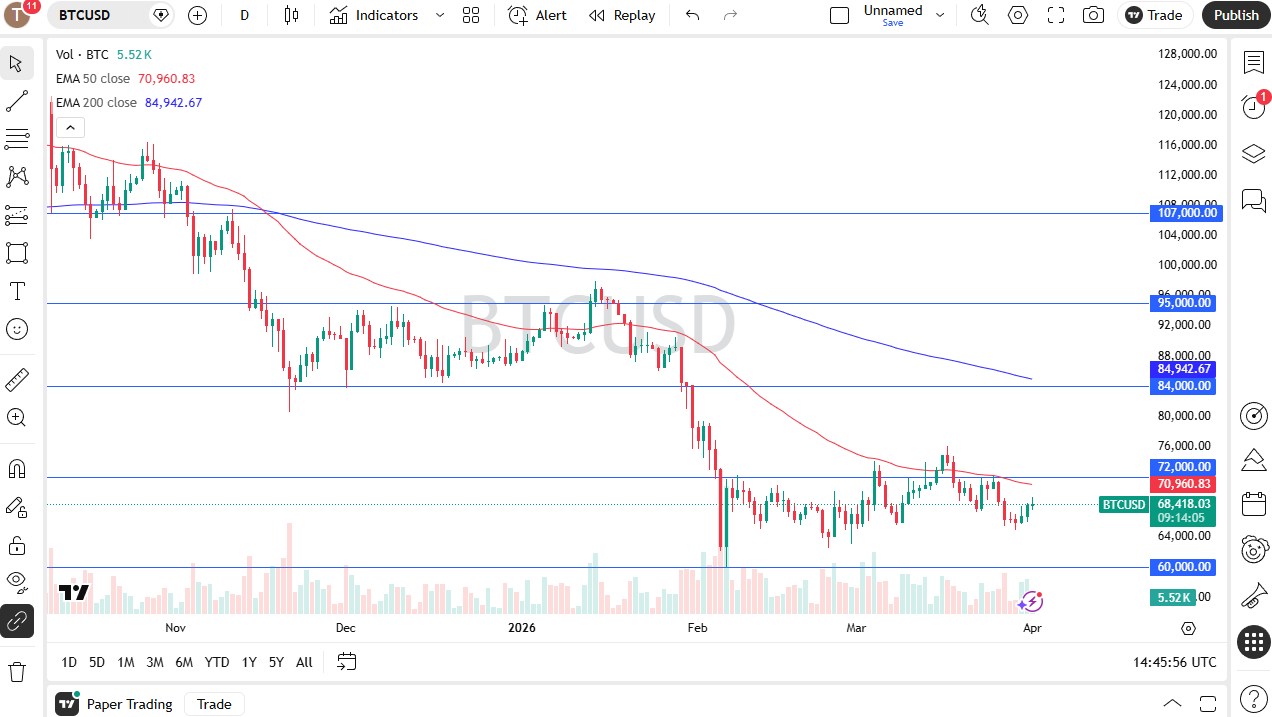The width and height of the screenshot is (1272, 717).
Task: Click the Publish button
Action: pos(1236,15)
